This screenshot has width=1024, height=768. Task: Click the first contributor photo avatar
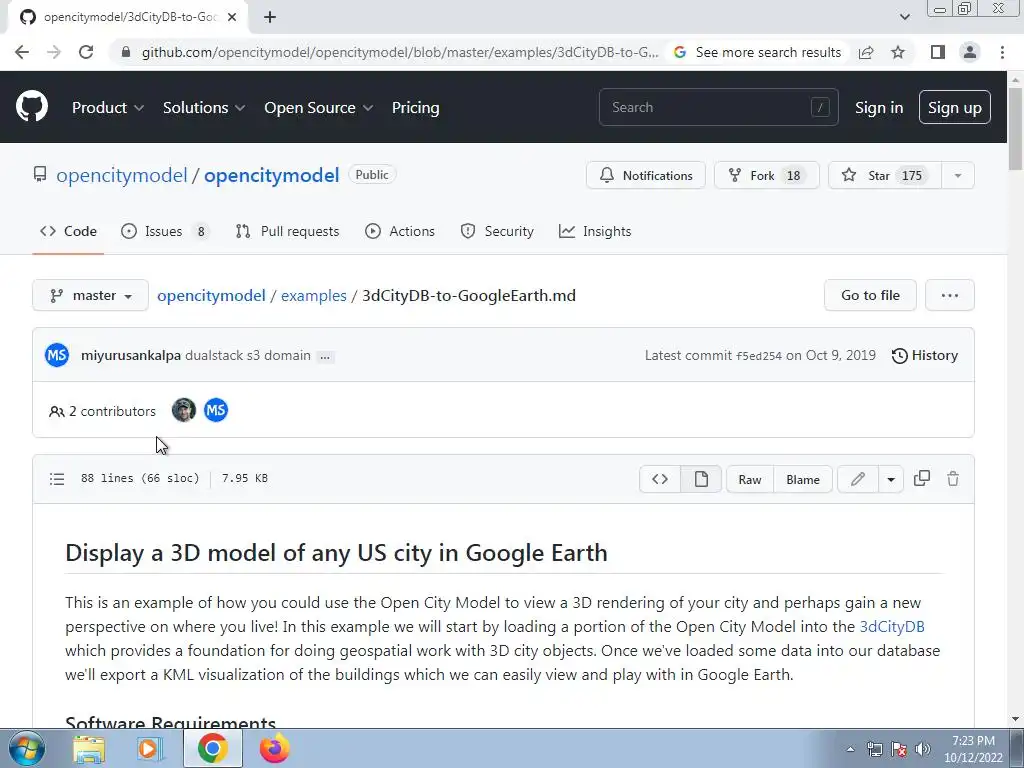click(x=184, y=410)
